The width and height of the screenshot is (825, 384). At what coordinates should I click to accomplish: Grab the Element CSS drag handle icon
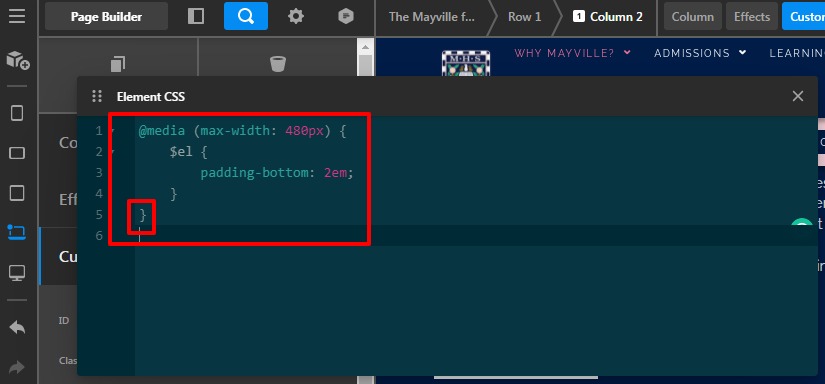pos(97,96)
